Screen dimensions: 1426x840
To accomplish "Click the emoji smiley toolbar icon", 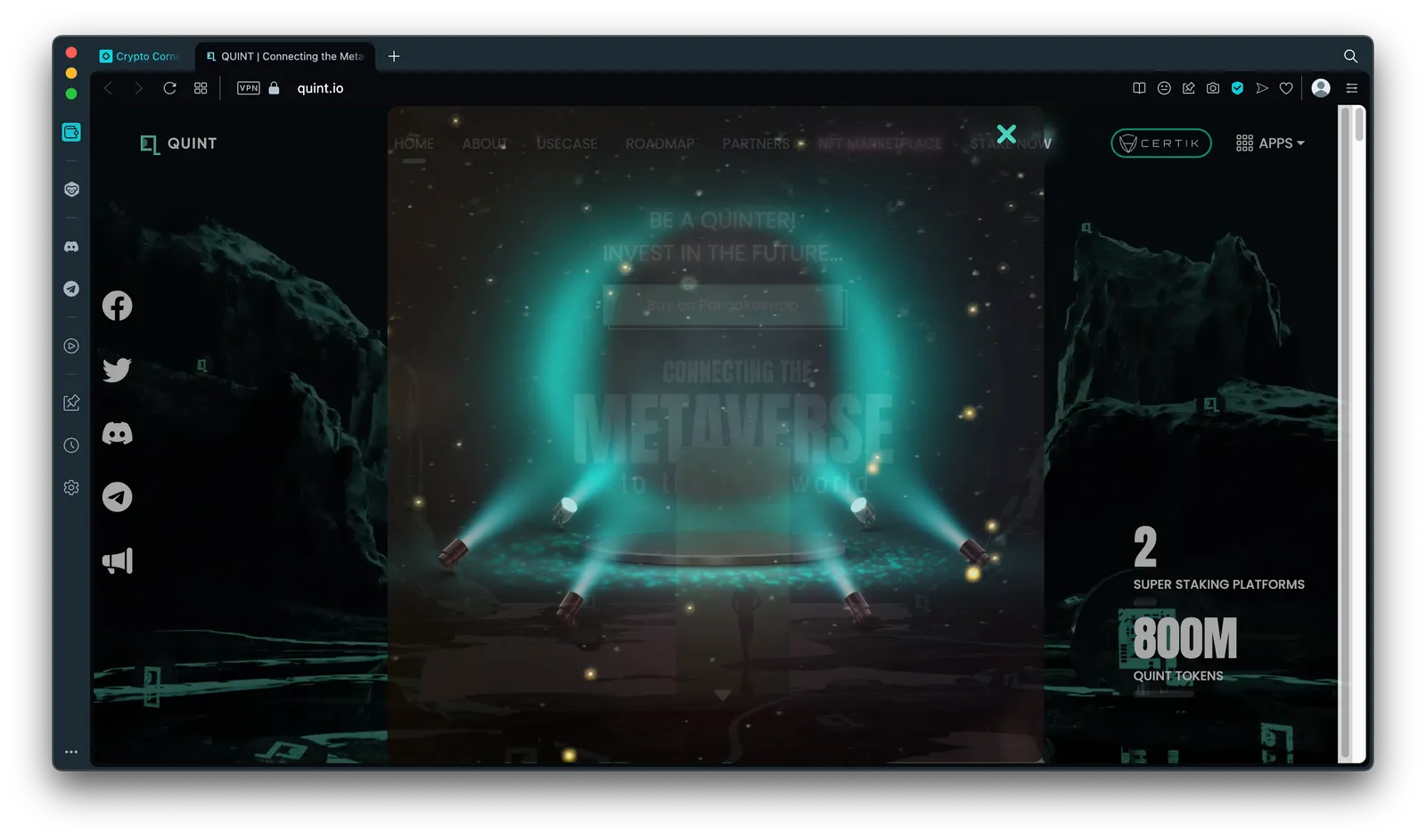I will (x=1164, y=88).
